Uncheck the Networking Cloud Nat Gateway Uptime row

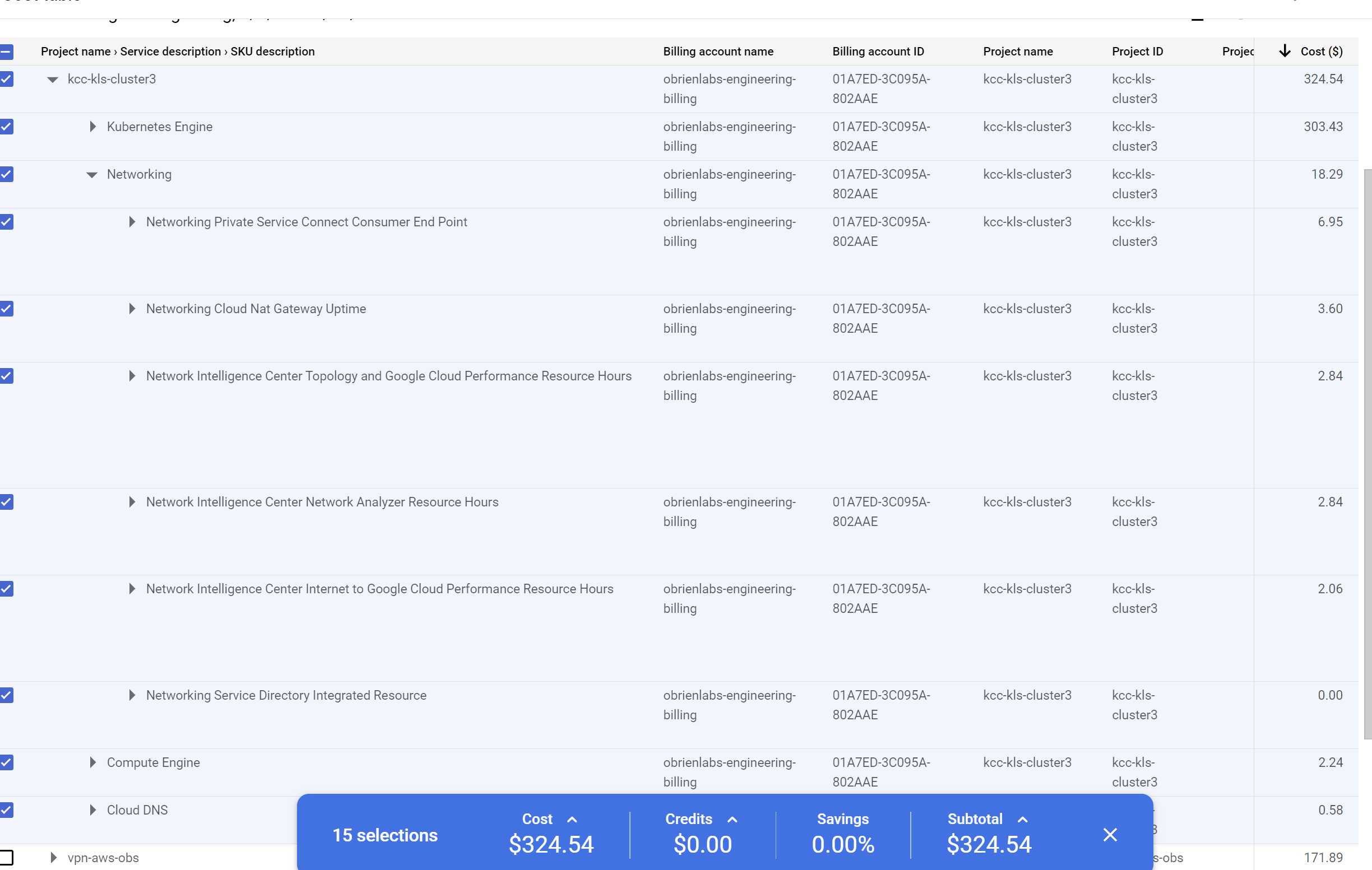[x=7, y=309]
